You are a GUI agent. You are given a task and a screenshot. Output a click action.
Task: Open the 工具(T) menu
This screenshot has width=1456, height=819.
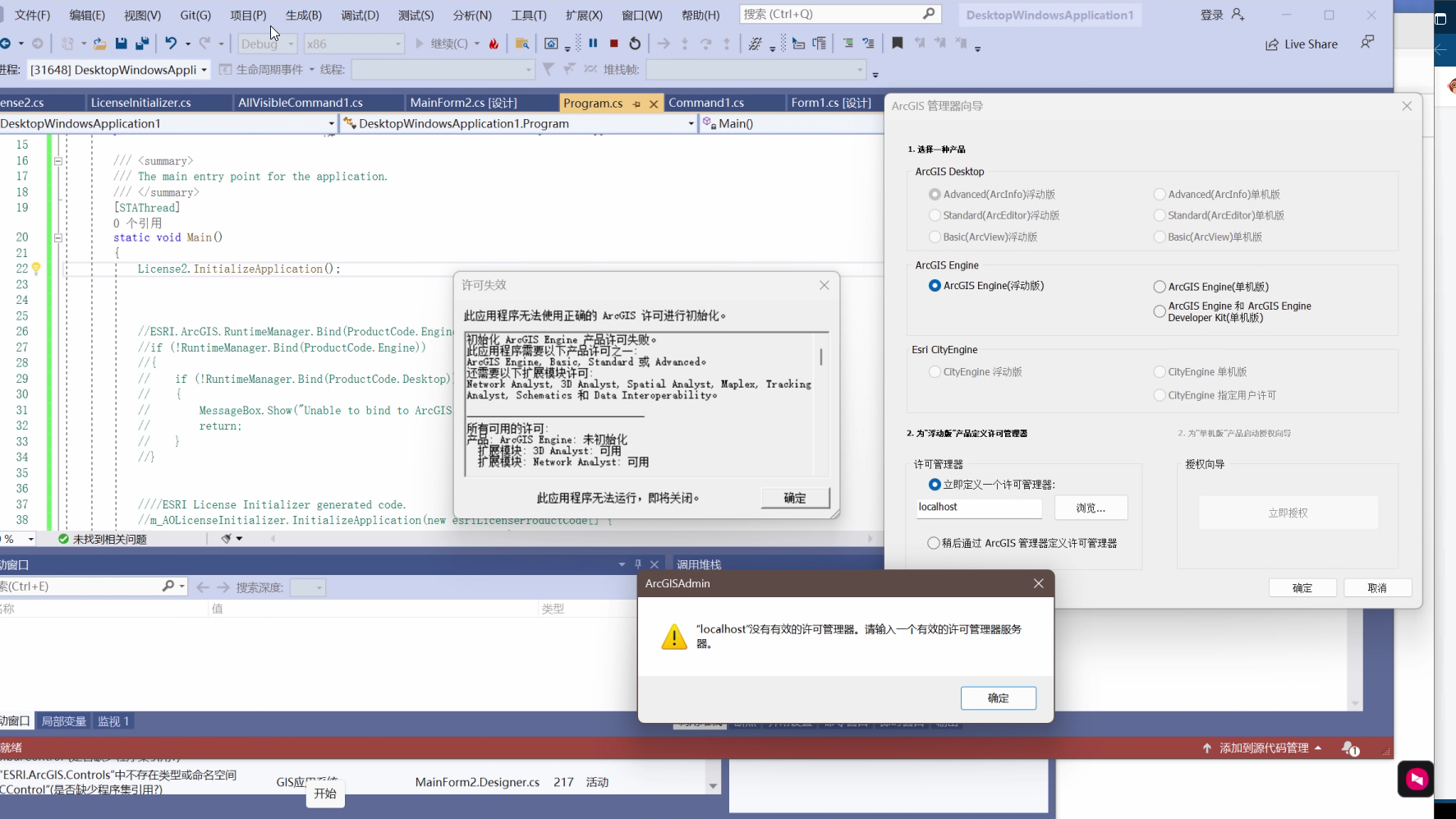point(529,15)
